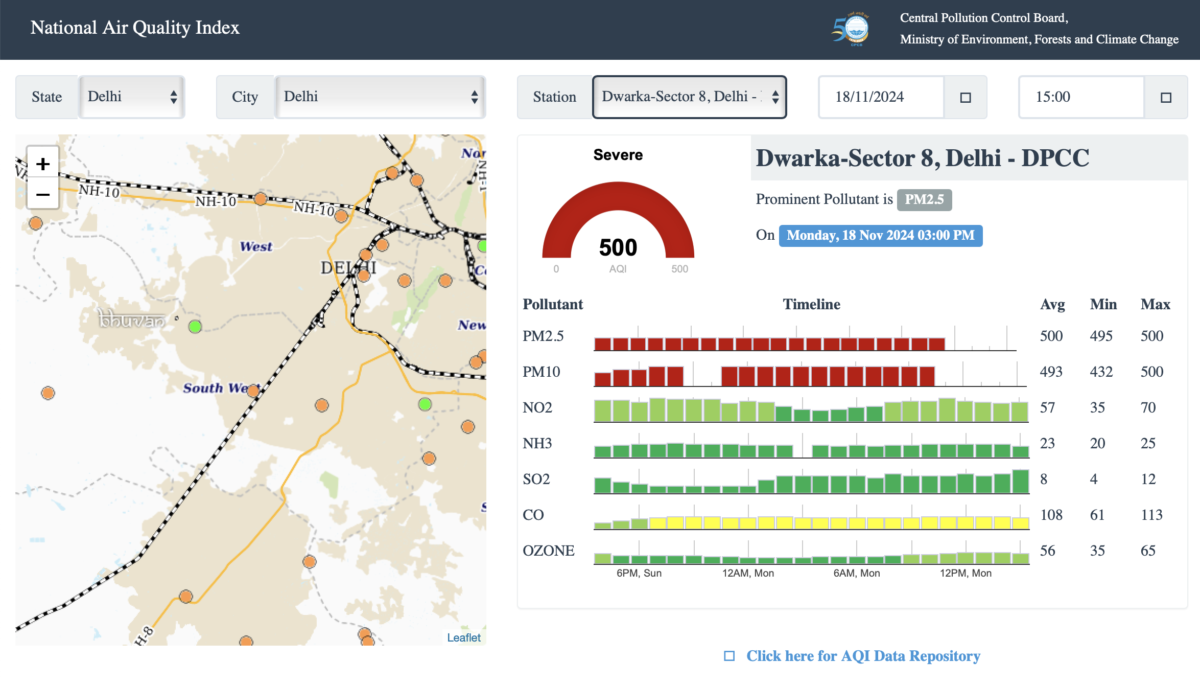This screenshot has width=1200, height=685.
Task: Click the National Air Quality Index title
Action: (135, 28)
